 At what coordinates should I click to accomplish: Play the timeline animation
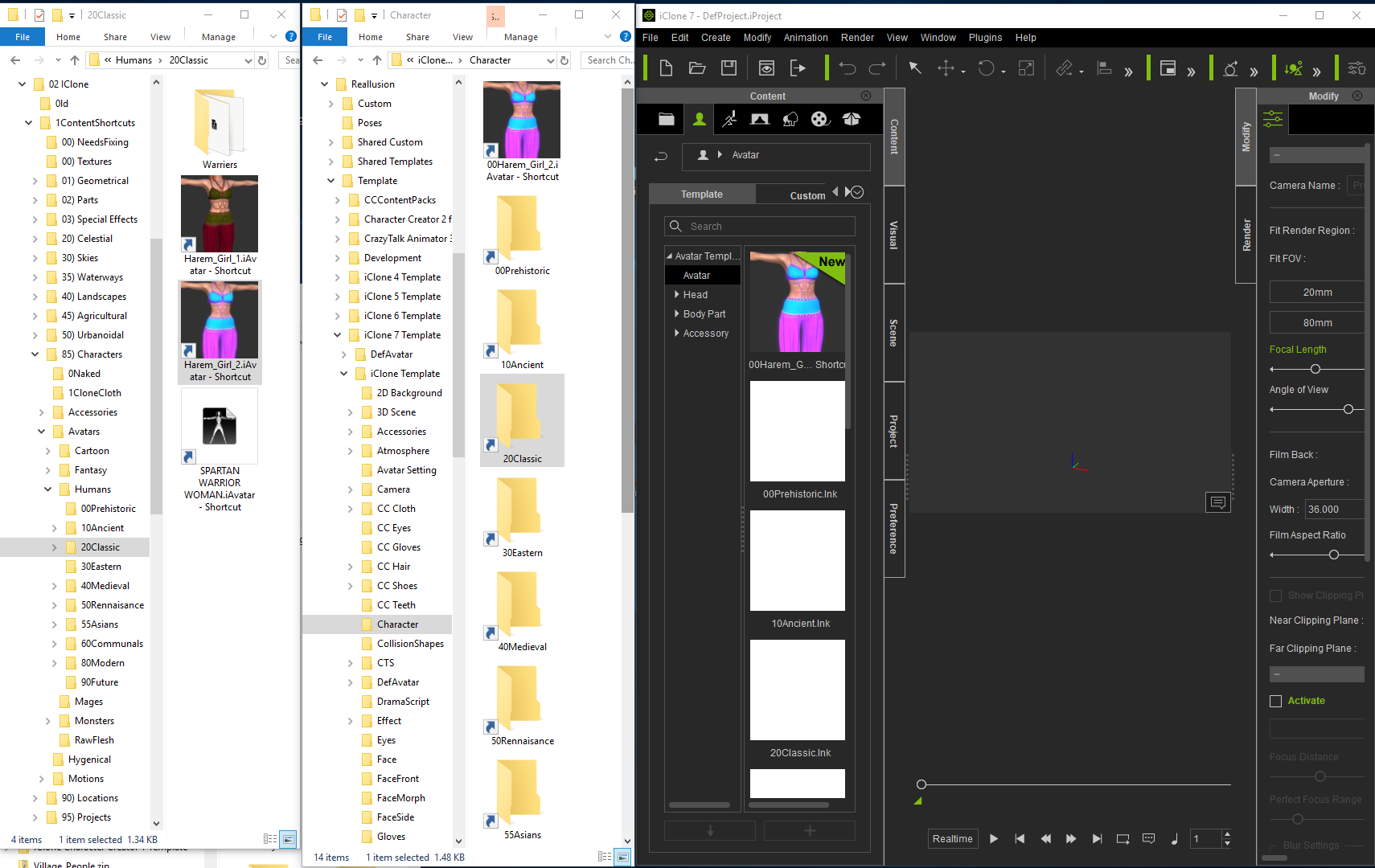(x=994, y=839)
